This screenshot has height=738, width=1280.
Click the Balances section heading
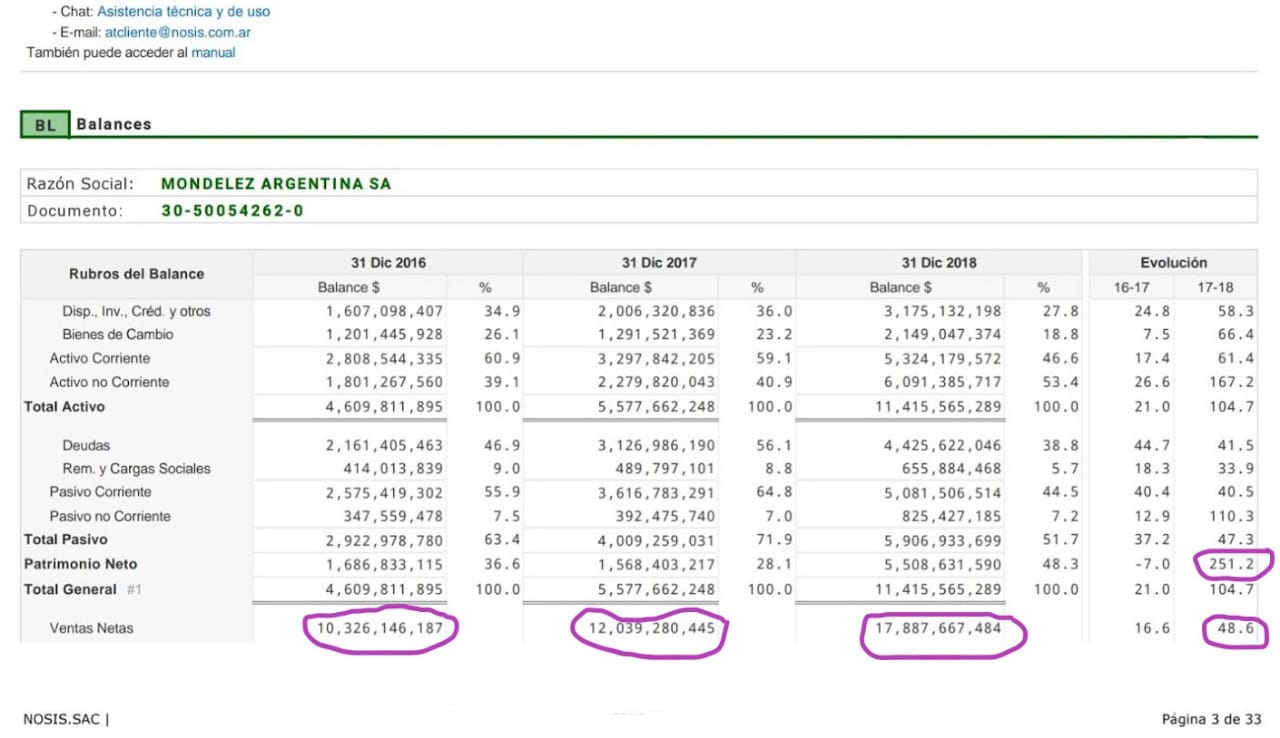pos(114,124)
